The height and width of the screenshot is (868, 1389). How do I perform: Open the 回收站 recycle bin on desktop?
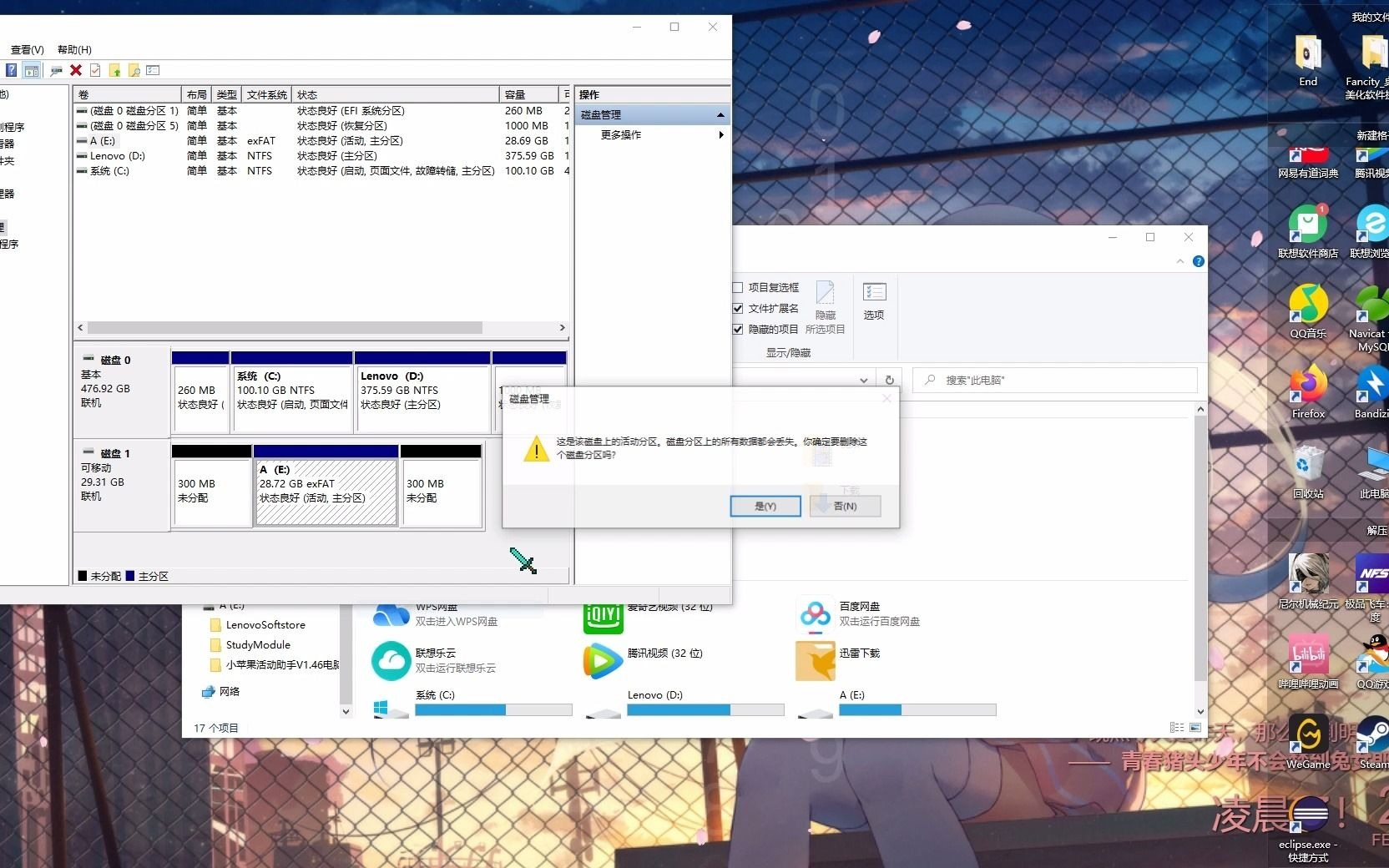[x=1308, y=471]
